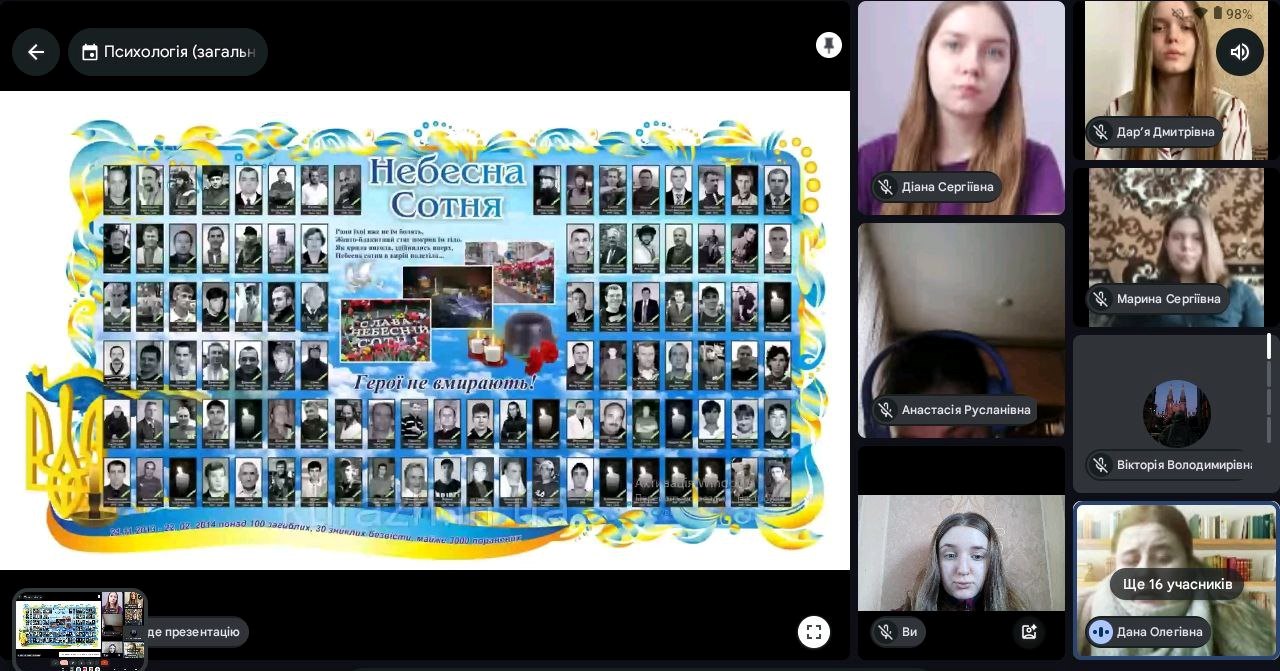This screenshot has height=671, width=1280.
Task: Select the Дар'я Дмитрівна video tile
Action: tap(1176, 80)
